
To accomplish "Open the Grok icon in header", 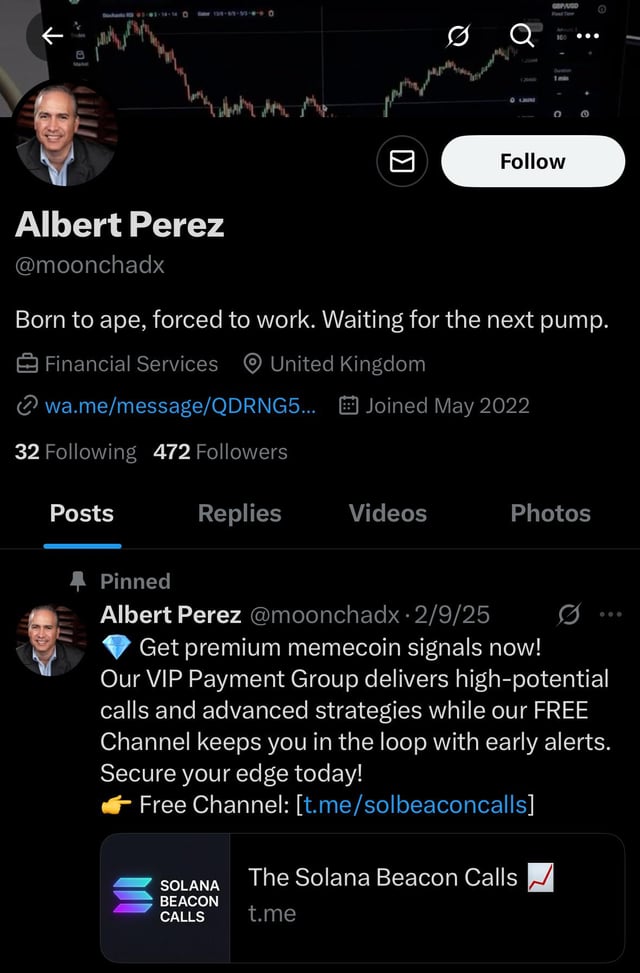I will pos(458,37).
